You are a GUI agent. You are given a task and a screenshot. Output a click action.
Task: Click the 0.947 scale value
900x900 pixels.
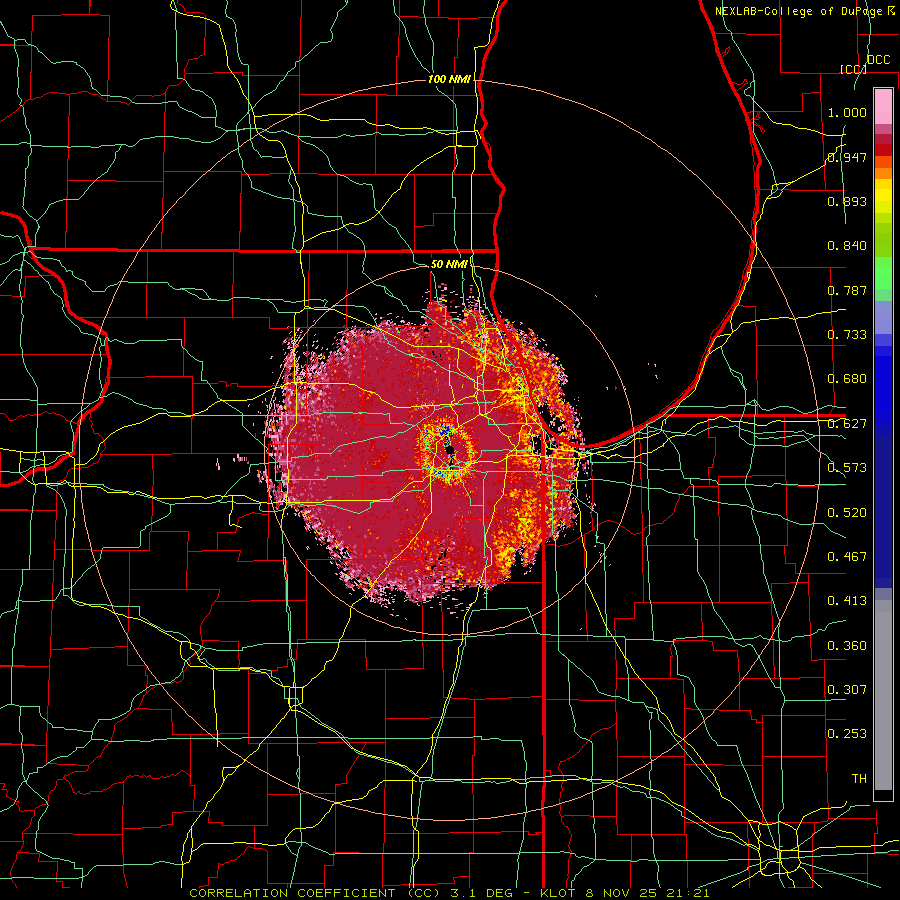[x=847, y=157]
